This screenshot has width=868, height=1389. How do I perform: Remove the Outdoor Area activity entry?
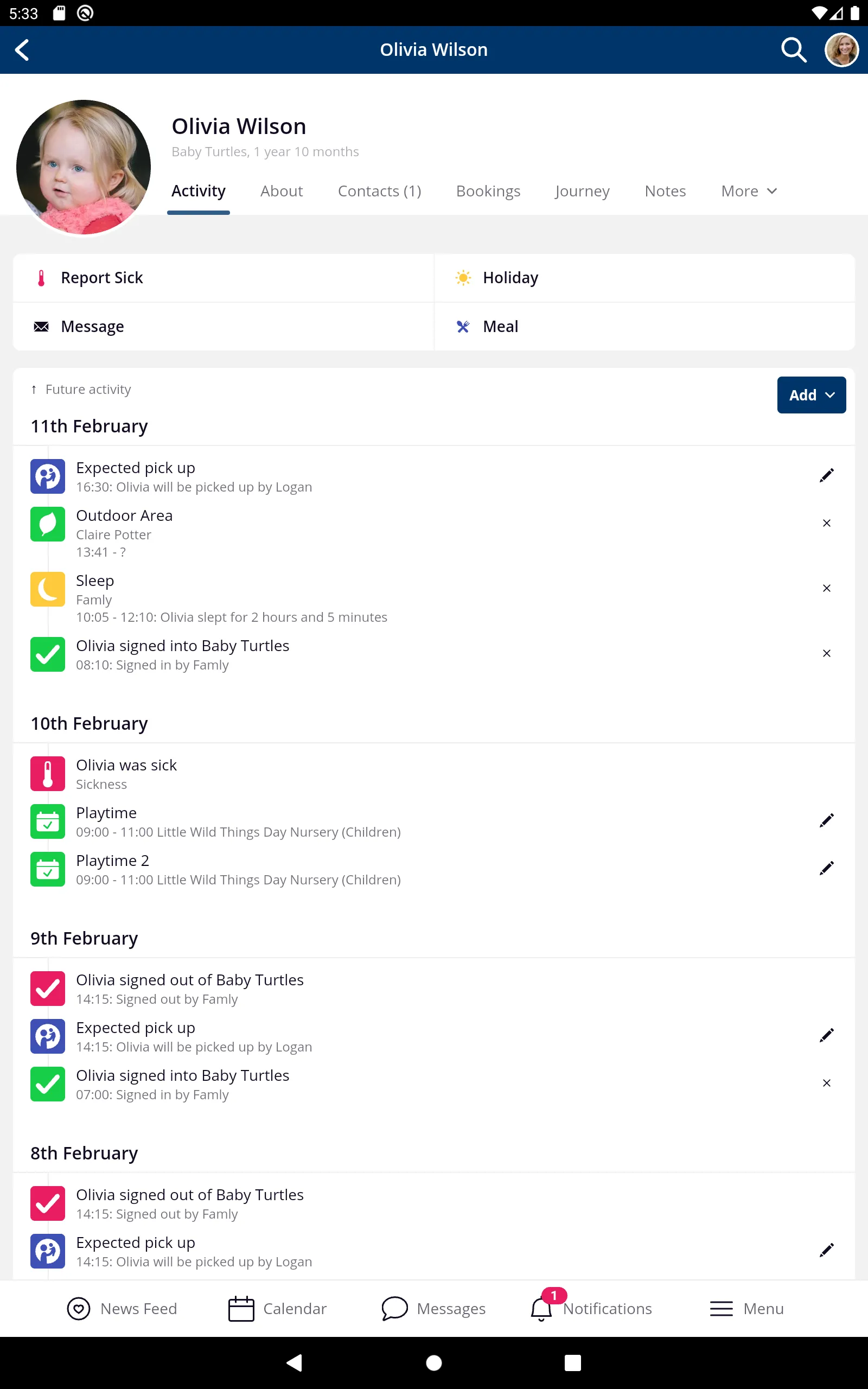coord(826,524)
